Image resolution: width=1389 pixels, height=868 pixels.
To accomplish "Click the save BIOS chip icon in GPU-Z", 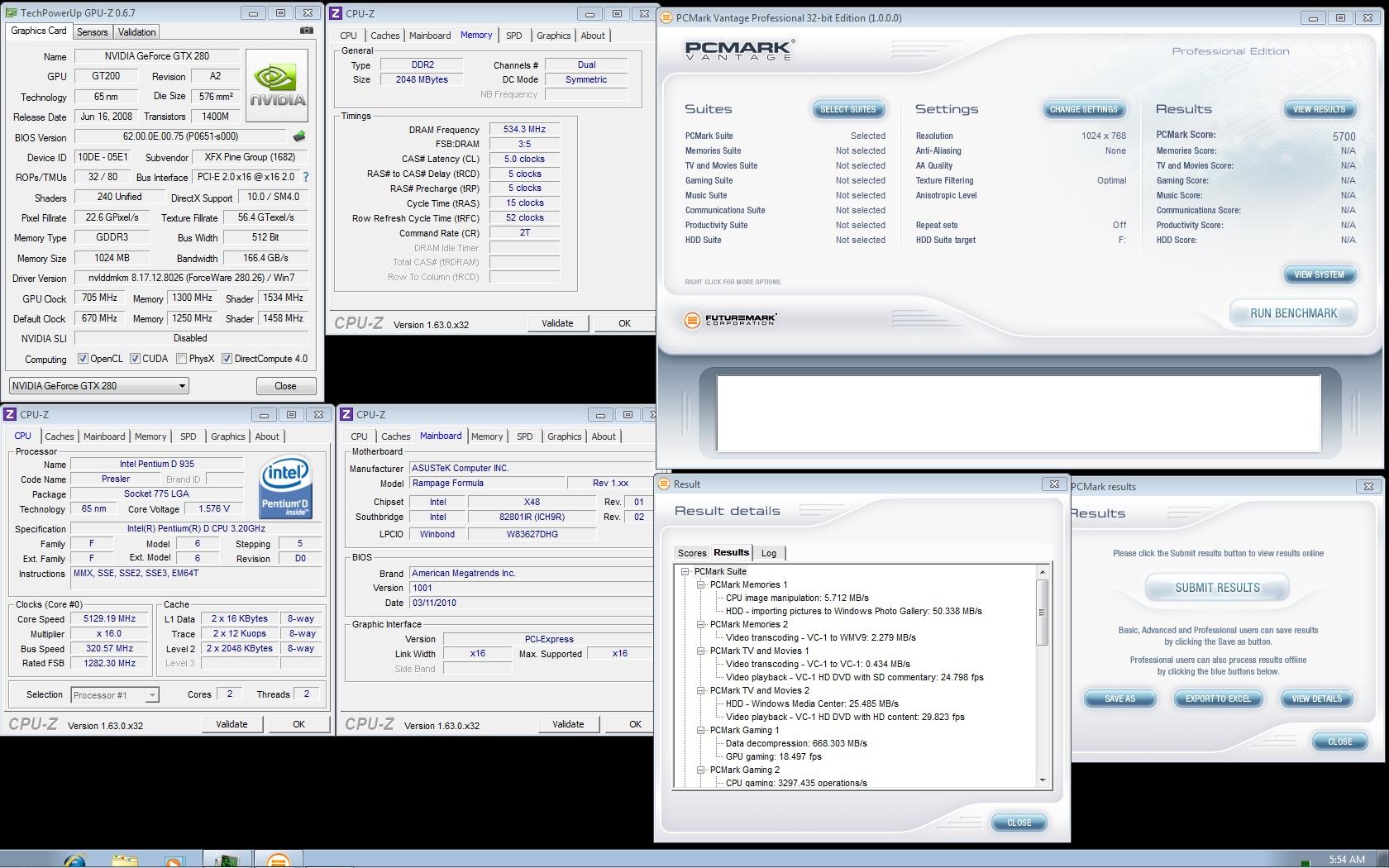I will coord(299,136).
